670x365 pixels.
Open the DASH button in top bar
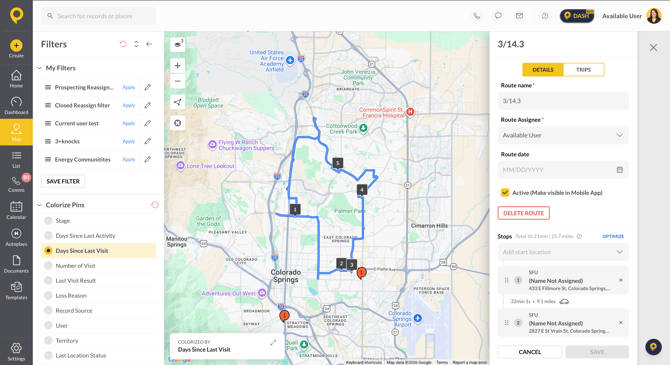pyautogui.click(x=577, y=16)
